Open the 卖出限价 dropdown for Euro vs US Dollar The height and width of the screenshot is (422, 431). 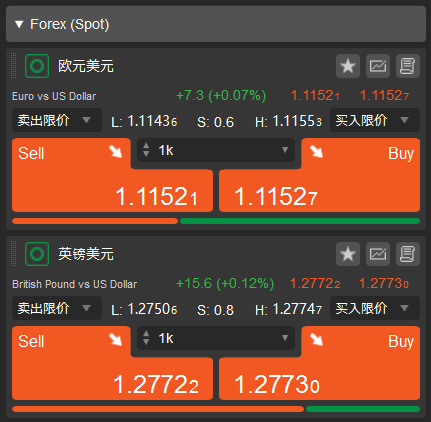tap(57, 120)
